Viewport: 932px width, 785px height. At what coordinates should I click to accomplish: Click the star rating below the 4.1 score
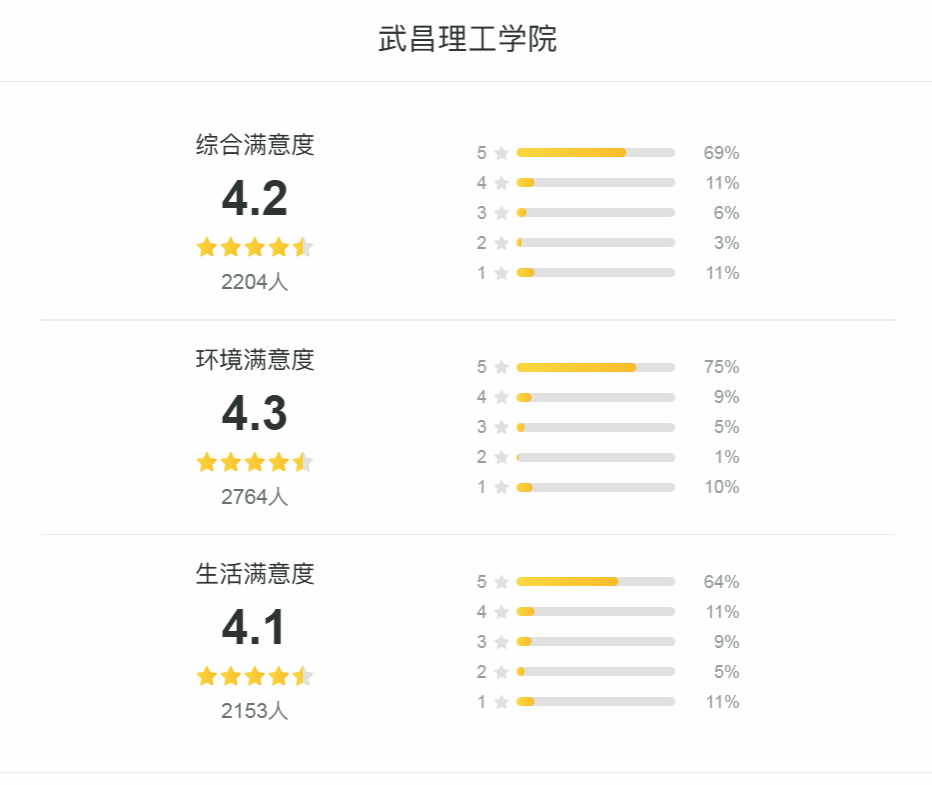point(255,677)
